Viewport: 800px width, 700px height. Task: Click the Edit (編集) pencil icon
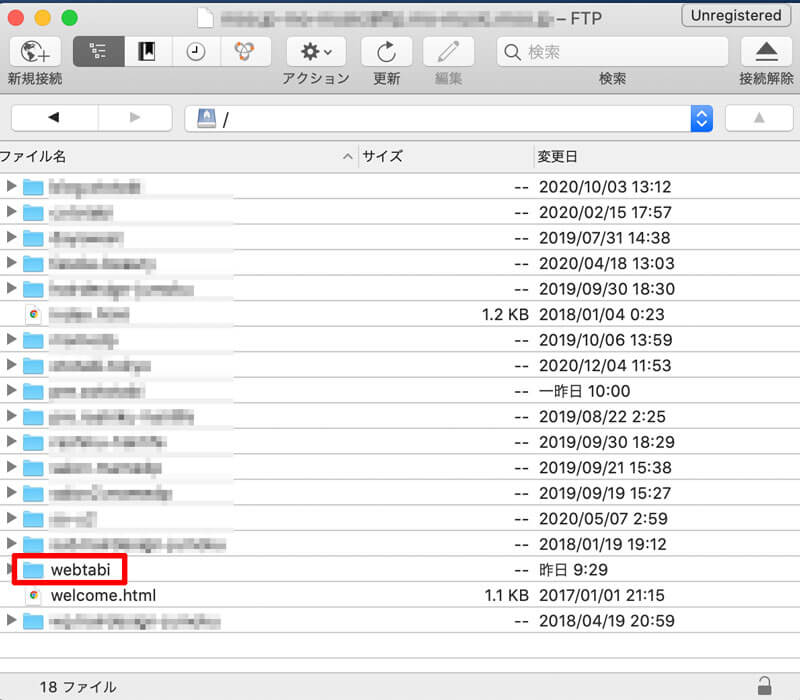click(x=449, y=52)
